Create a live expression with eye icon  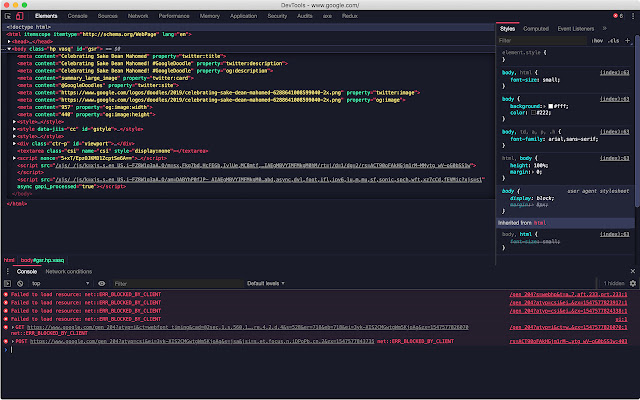click(x=102, y=283)
